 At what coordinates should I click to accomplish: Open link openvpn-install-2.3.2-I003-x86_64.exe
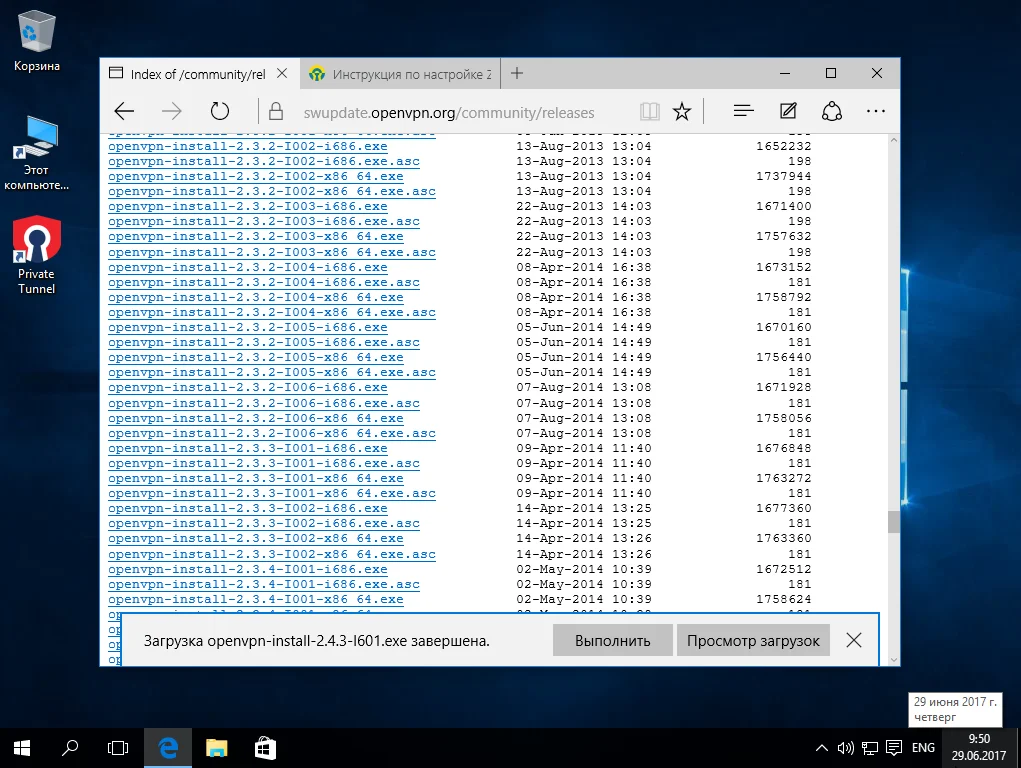(x=255, y=236)
